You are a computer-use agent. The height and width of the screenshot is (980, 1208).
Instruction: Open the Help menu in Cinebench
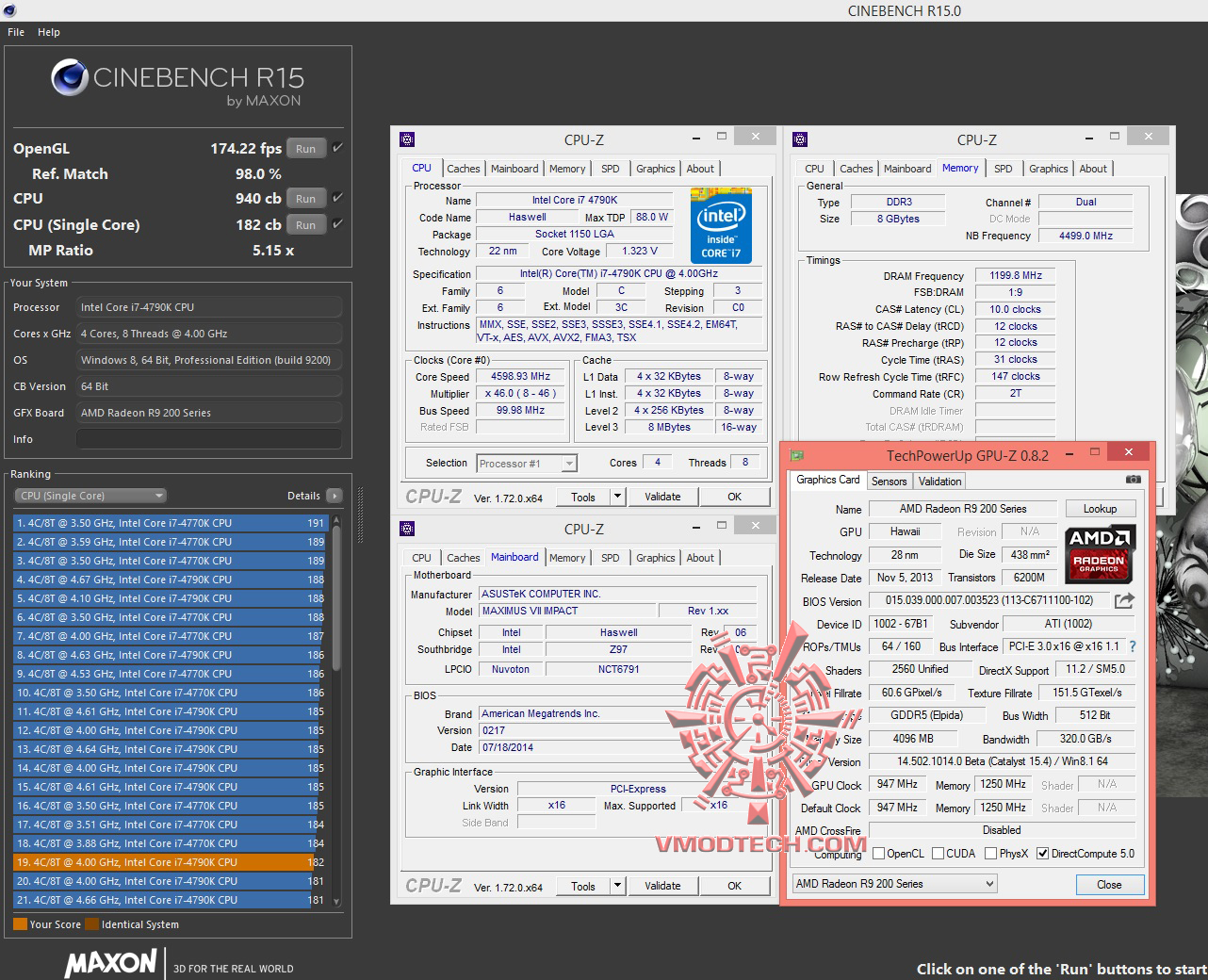(x=49, y=32)
